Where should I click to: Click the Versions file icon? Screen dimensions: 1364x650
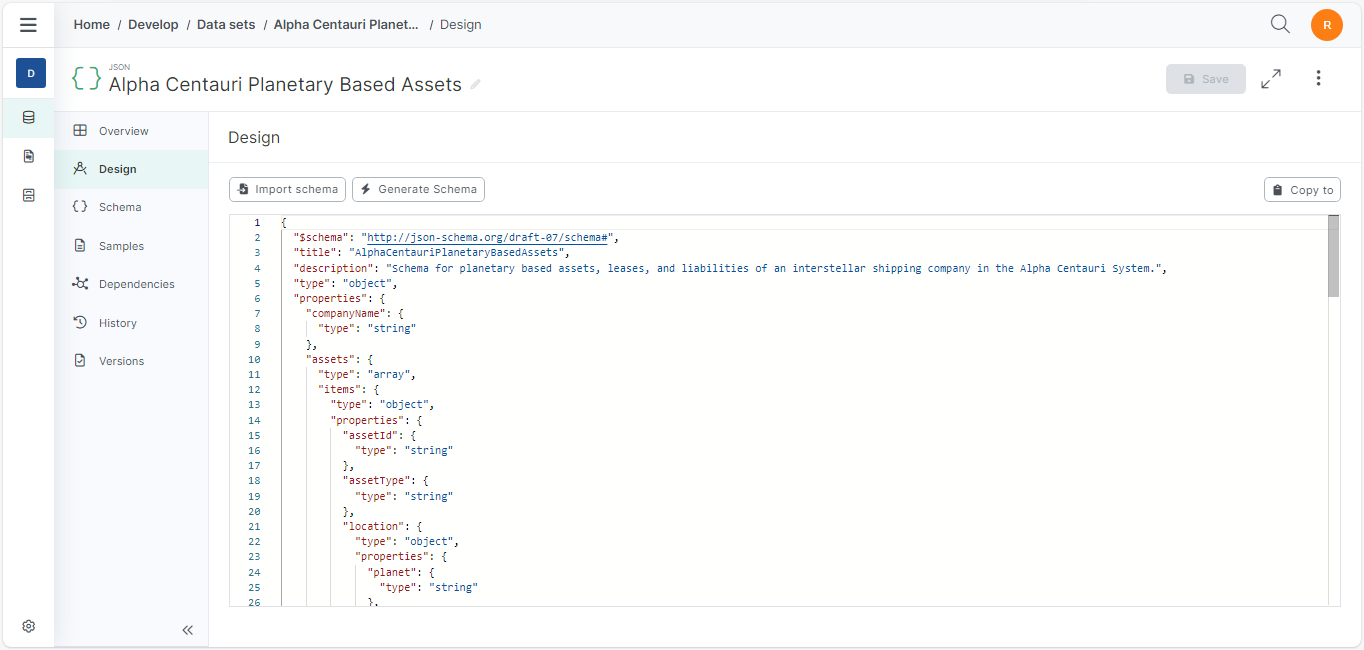click(80, 360)
